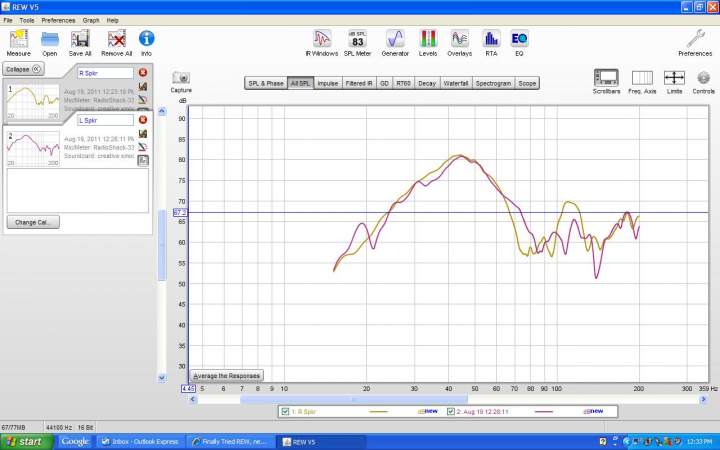Switch to the RT60 tab
The image size is (720, 450).
(403, 84)
